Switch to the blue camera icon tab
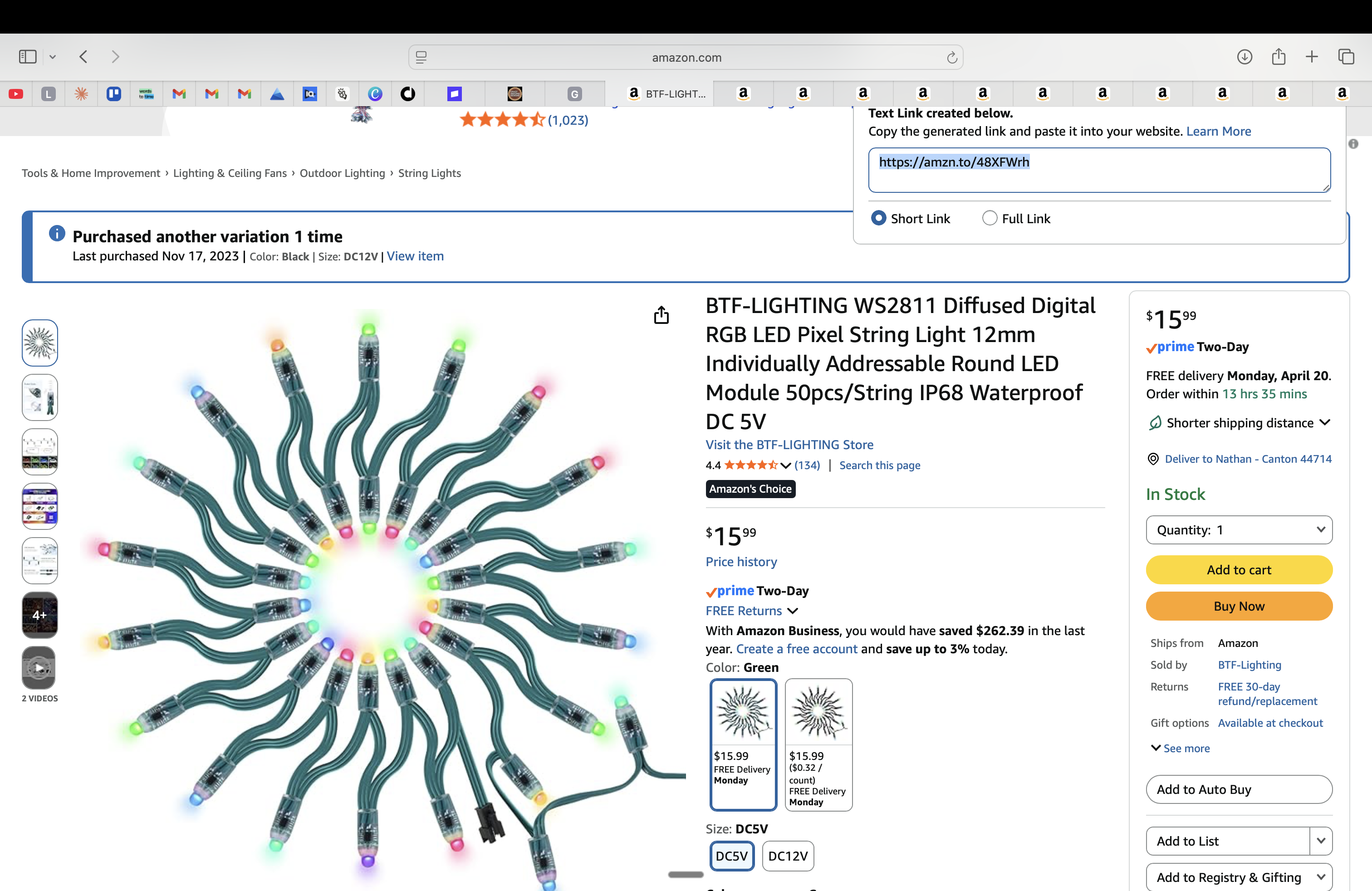 pos(310,93)
